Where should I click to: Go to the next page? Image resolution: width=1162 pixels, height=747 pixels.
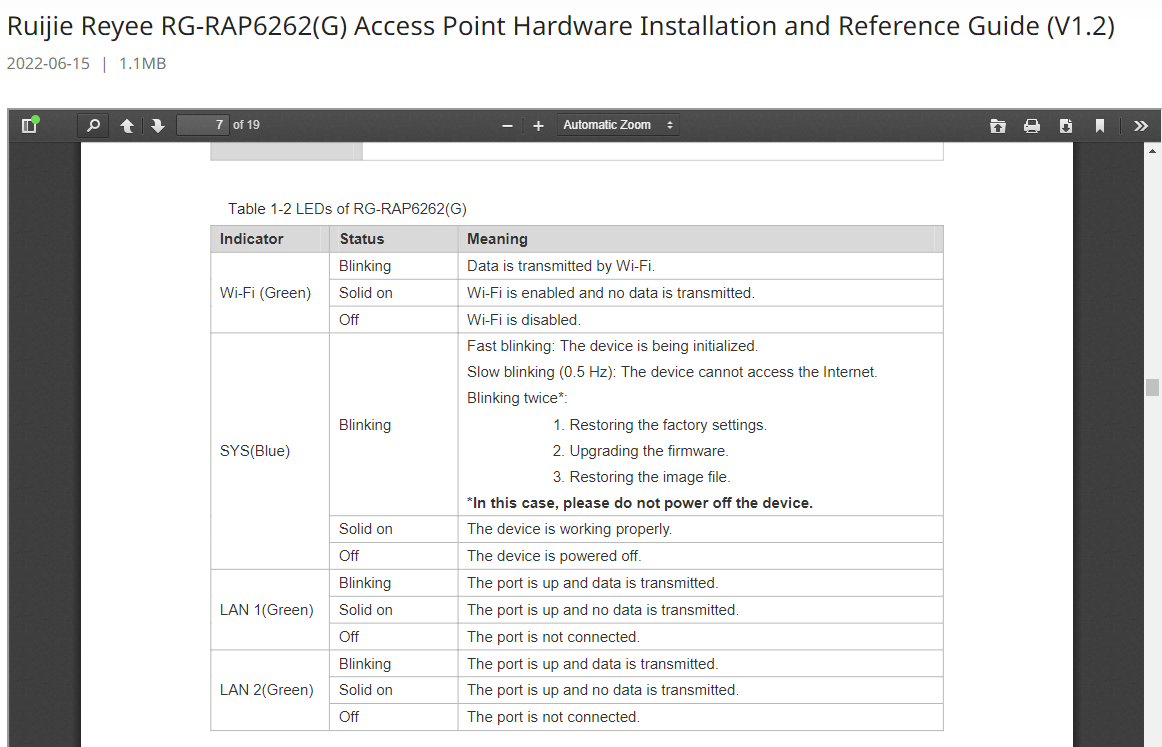coord(158,126)
